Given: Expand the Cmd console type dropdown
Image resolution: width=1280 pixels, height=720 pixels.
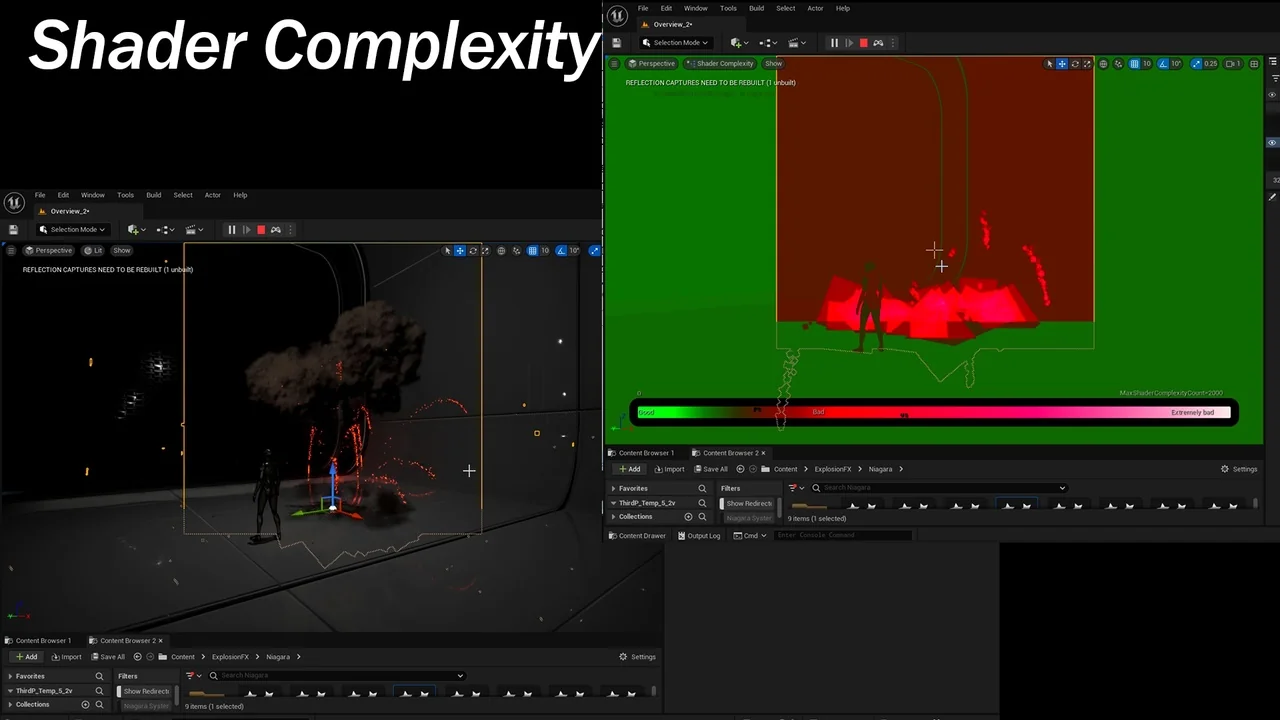Looking at the screenshot, I should pyautogui.click(x=751, y=536).
